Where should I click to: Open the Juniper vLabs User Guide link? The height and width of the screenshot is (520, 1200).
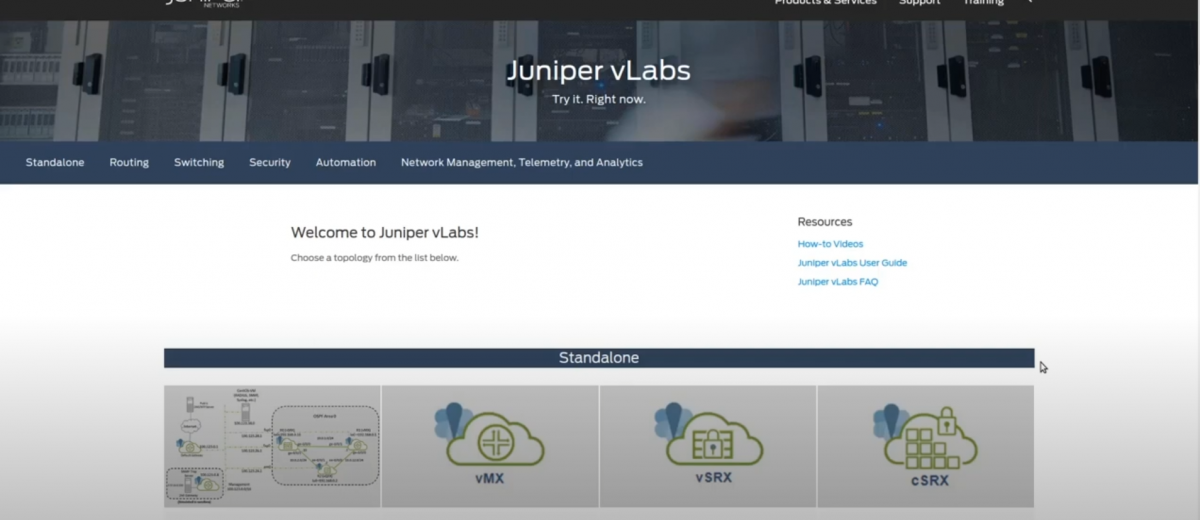pos(852,263)
